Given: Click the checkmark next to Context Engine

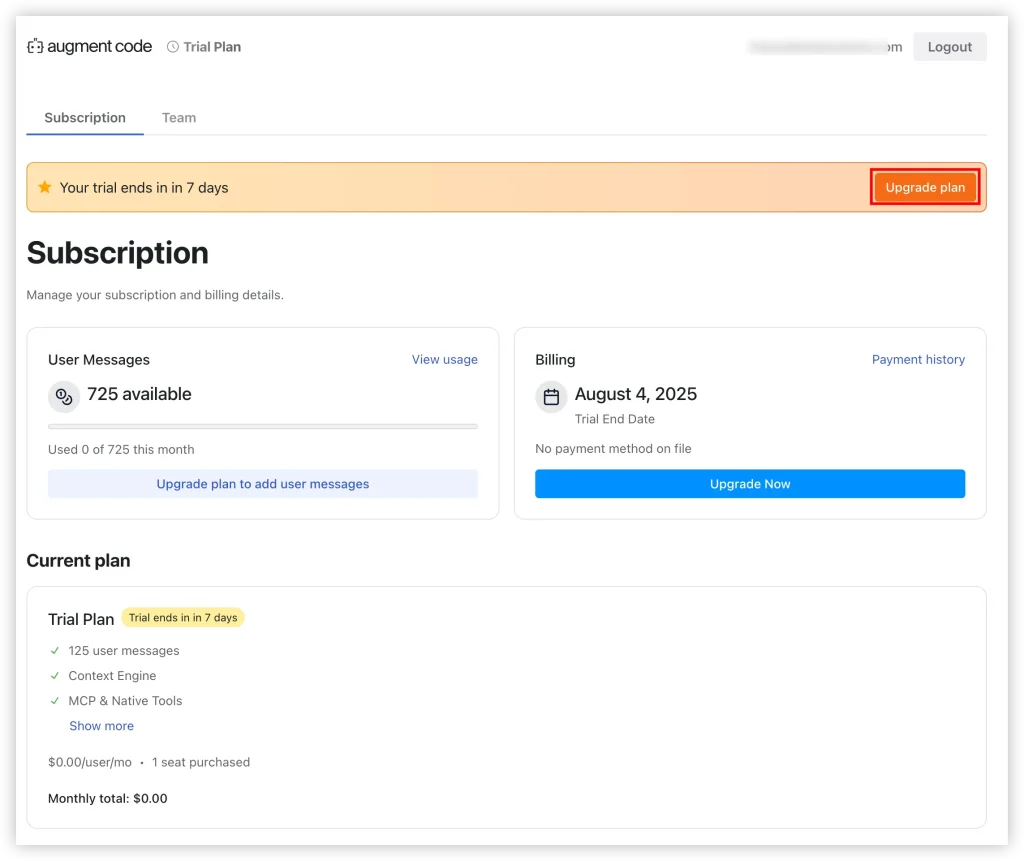Looking at the screenshot, I should point(55,676).
